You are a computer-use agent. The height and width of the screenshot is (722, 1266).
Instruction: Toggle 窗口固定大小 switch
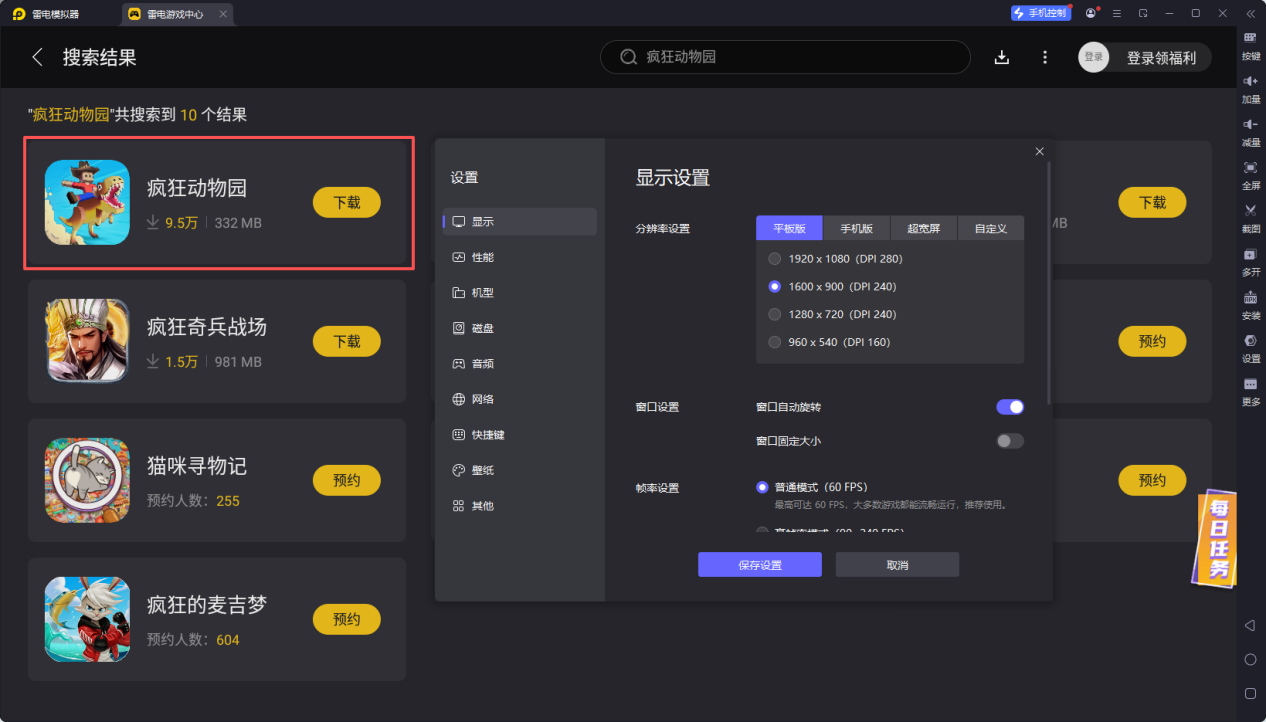coord(1010,441)
